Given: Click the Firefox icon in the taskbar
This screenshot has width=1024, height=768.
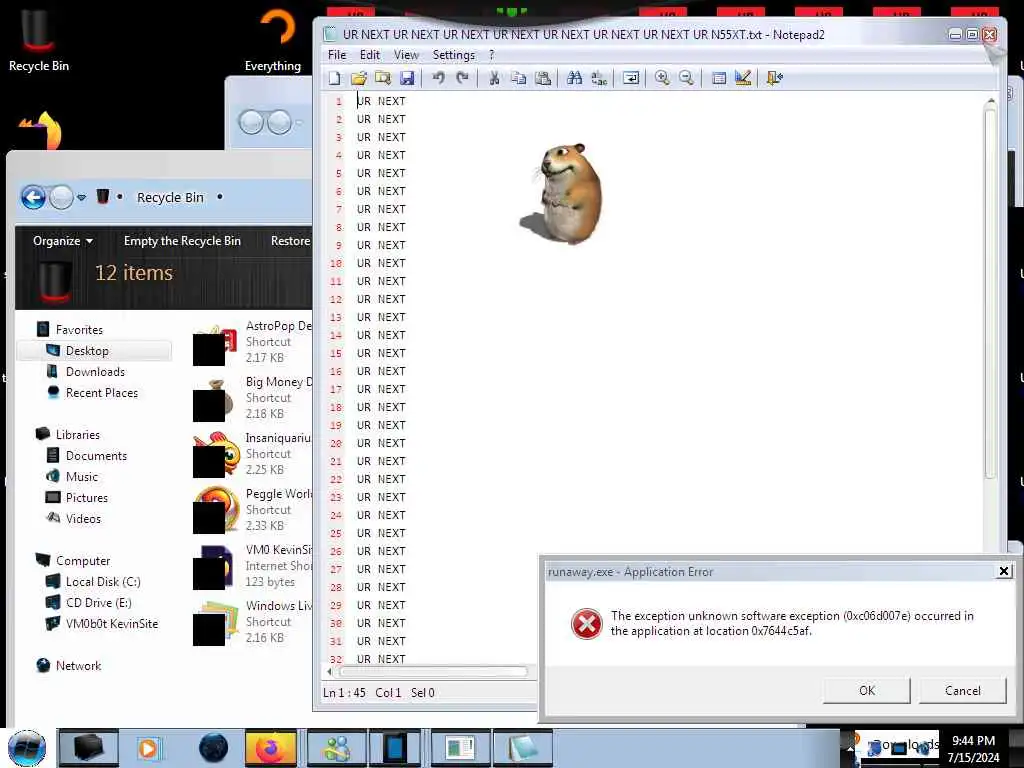Looking at the screenshot, I should click(x=270, y=748).
